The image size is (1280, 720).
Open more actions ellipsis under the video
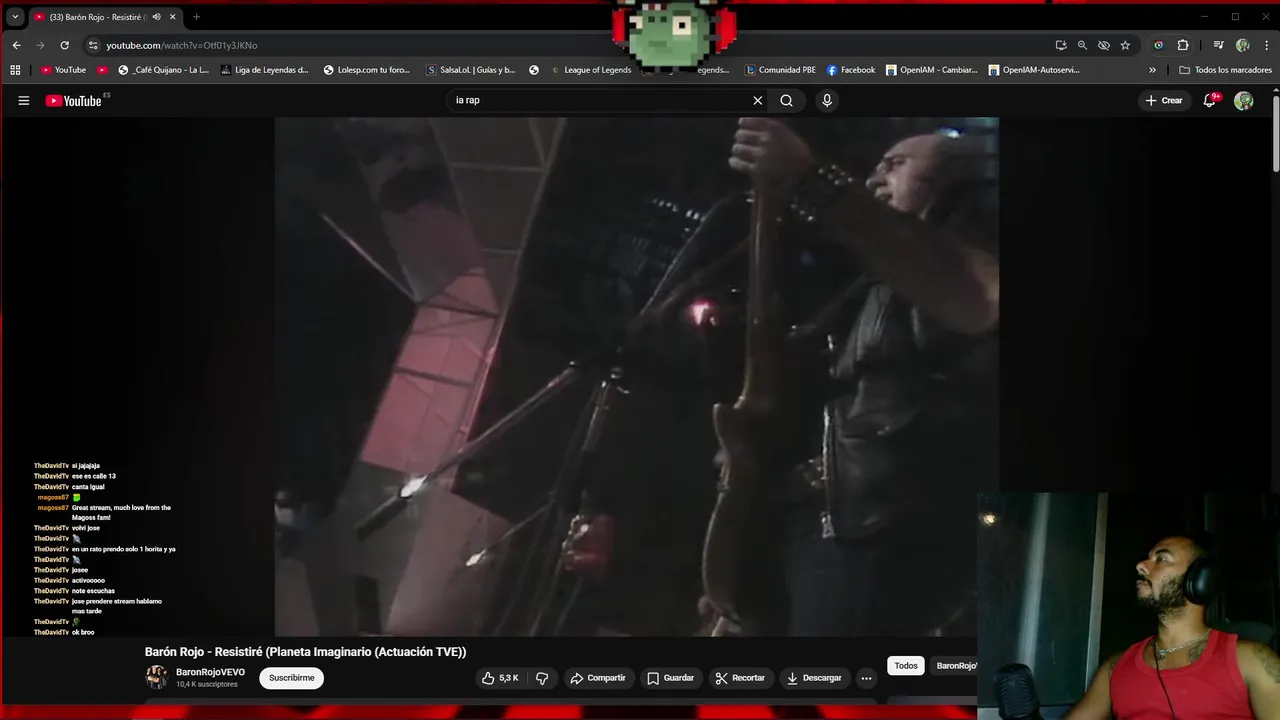(866, 678)
